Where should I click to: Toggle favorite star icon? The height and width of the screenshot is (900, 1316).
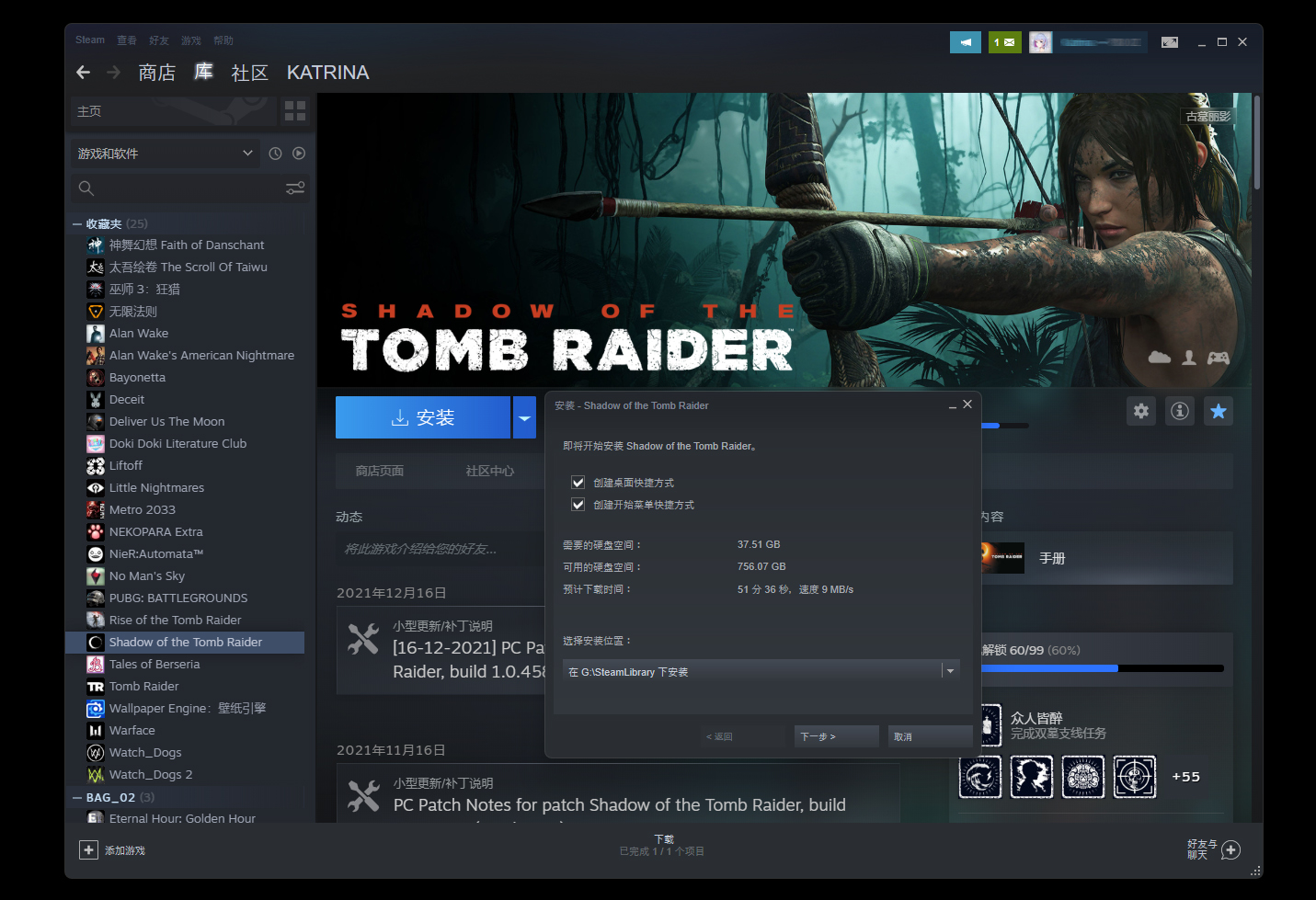coord(1219,411)
